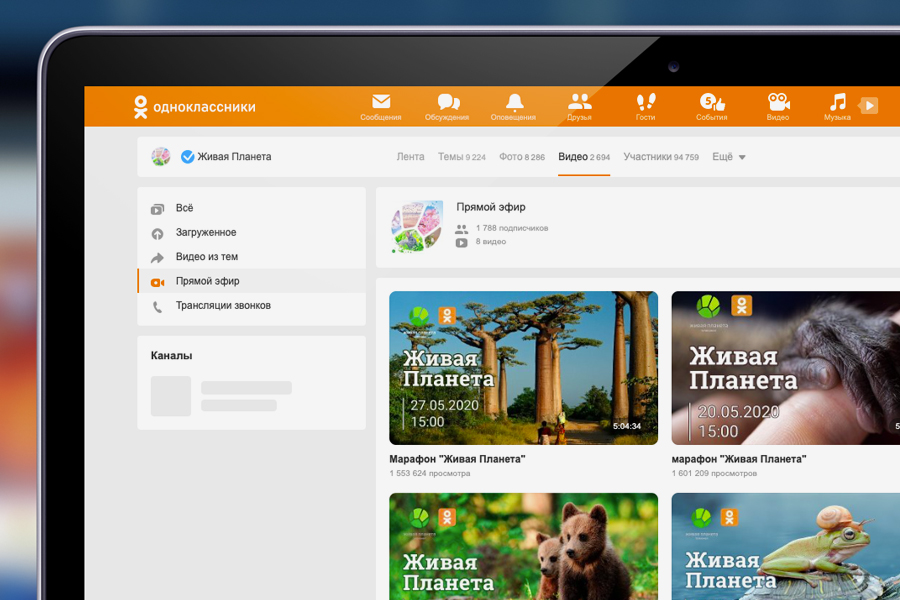
Task: Click the music player play button
Action: point(869,106)
